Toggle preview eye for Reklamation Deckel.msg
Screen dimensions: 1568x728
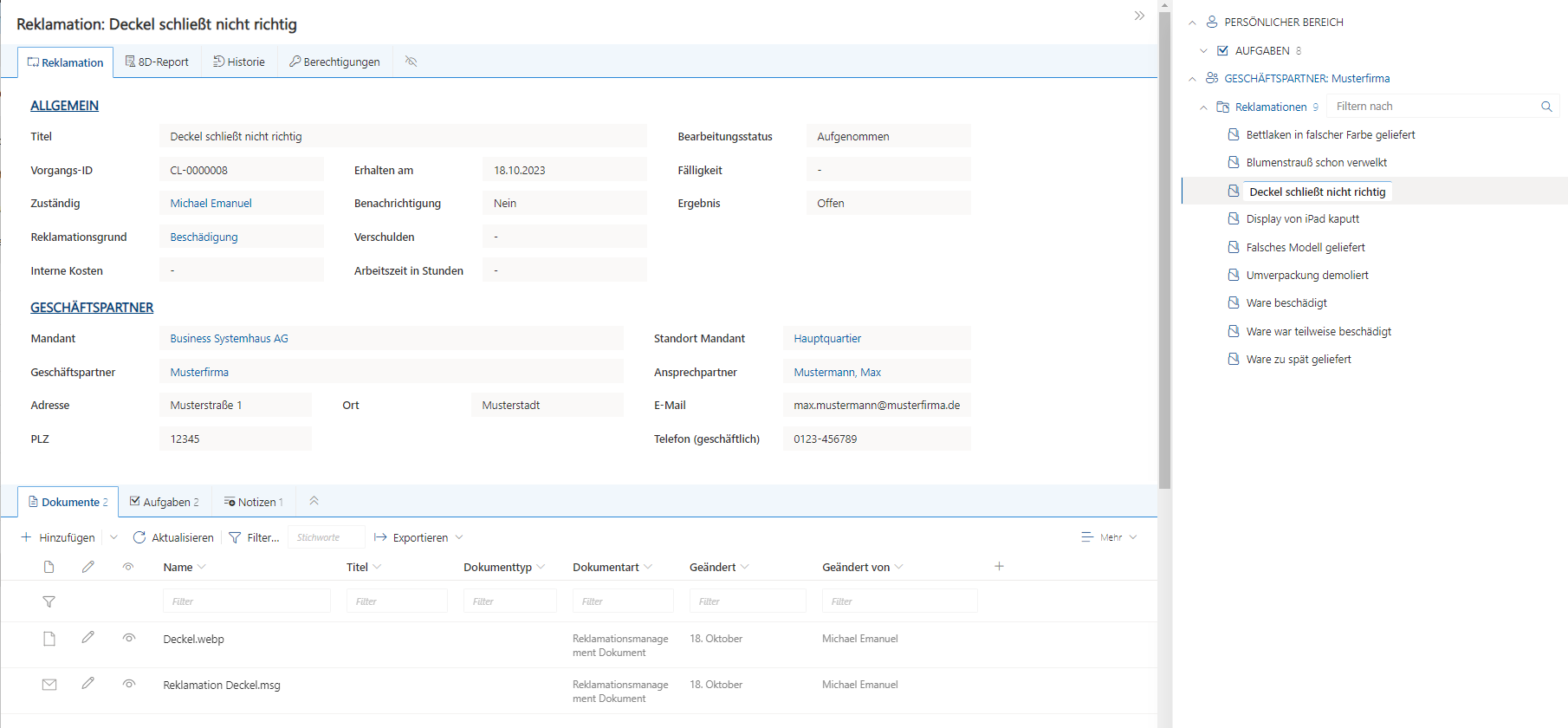pyautogui.click(x=129, y=684)
